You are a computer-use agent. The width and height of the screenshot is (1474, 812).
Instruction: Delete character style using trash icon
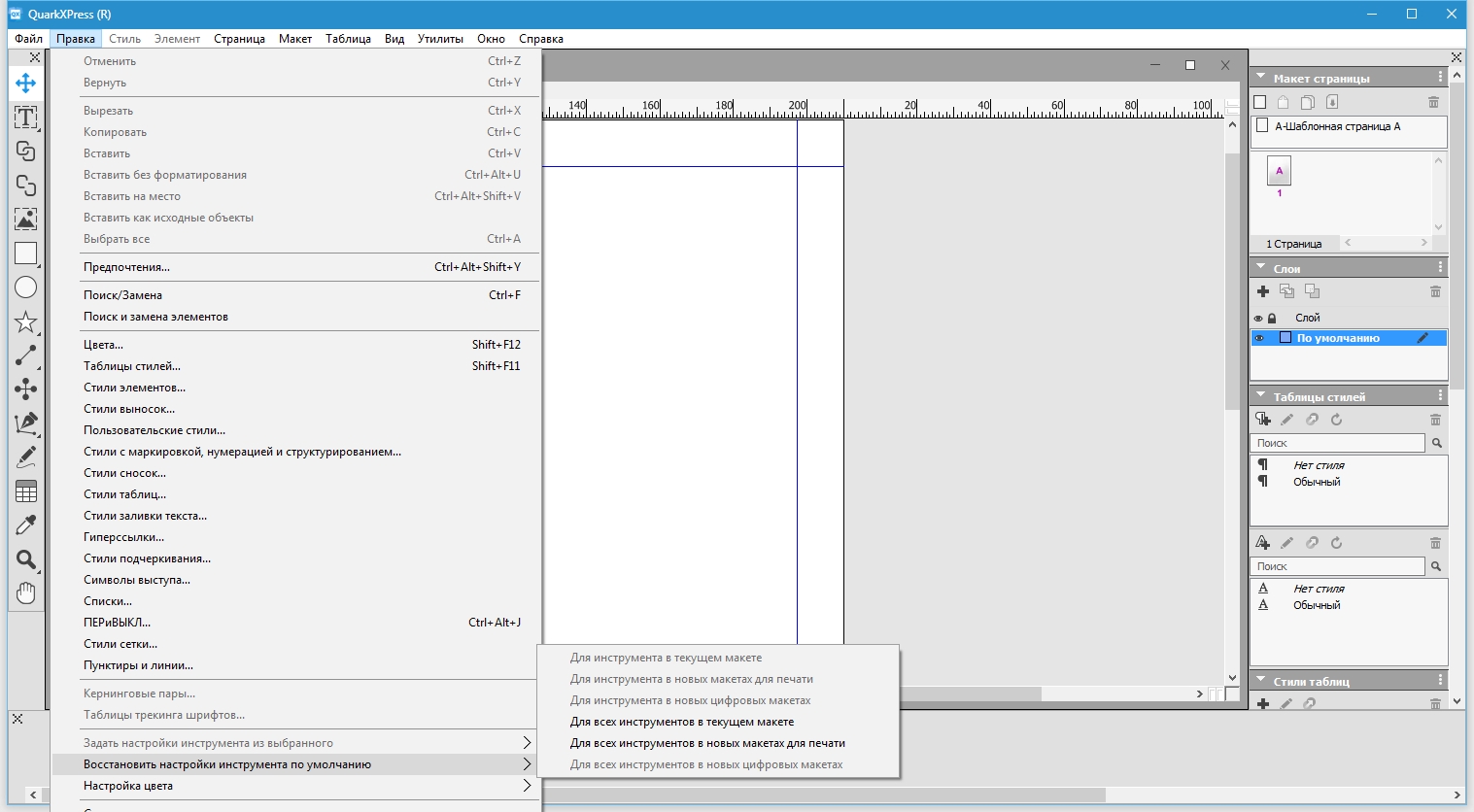[x=1435, y=543]
